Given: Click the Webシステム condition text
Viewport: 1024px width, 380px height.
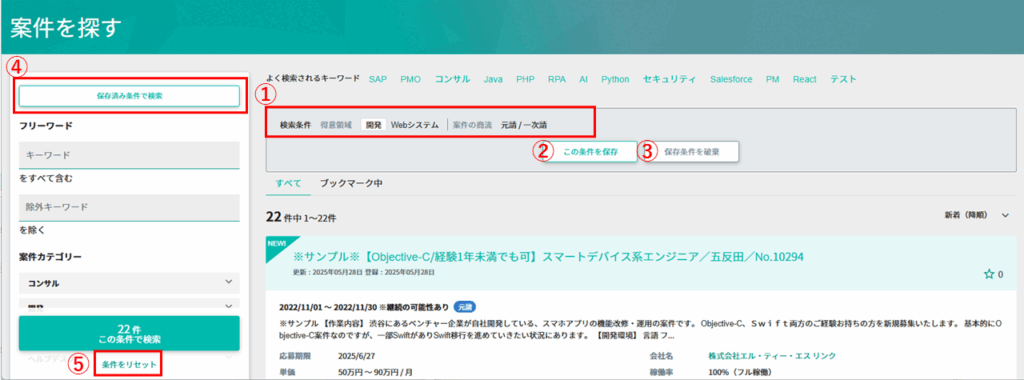Looking at the screenshot, I should click(x=415, y=125).
